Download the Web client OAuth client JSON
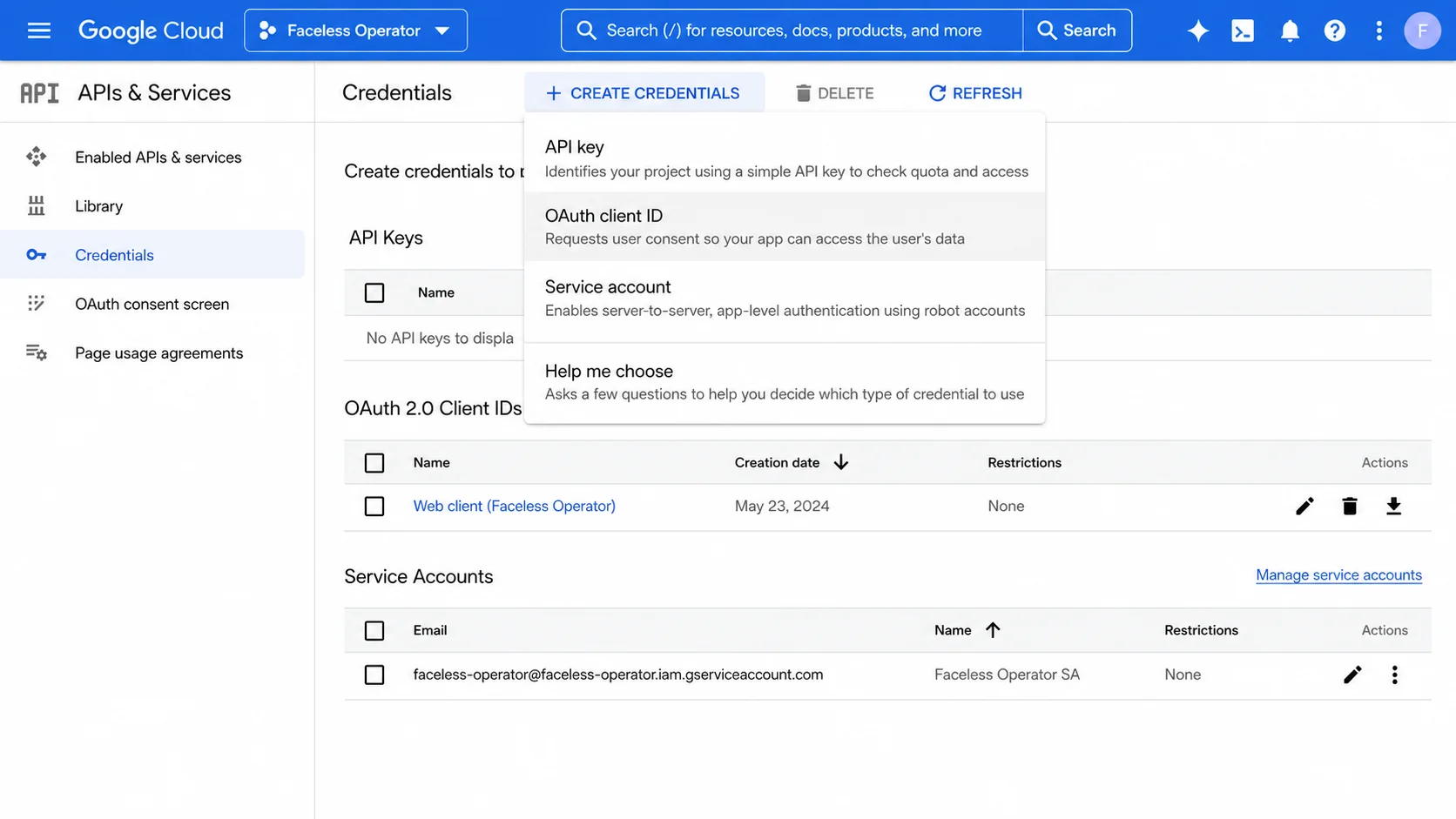1456x819 pixels. click(x=1393, y=507)
